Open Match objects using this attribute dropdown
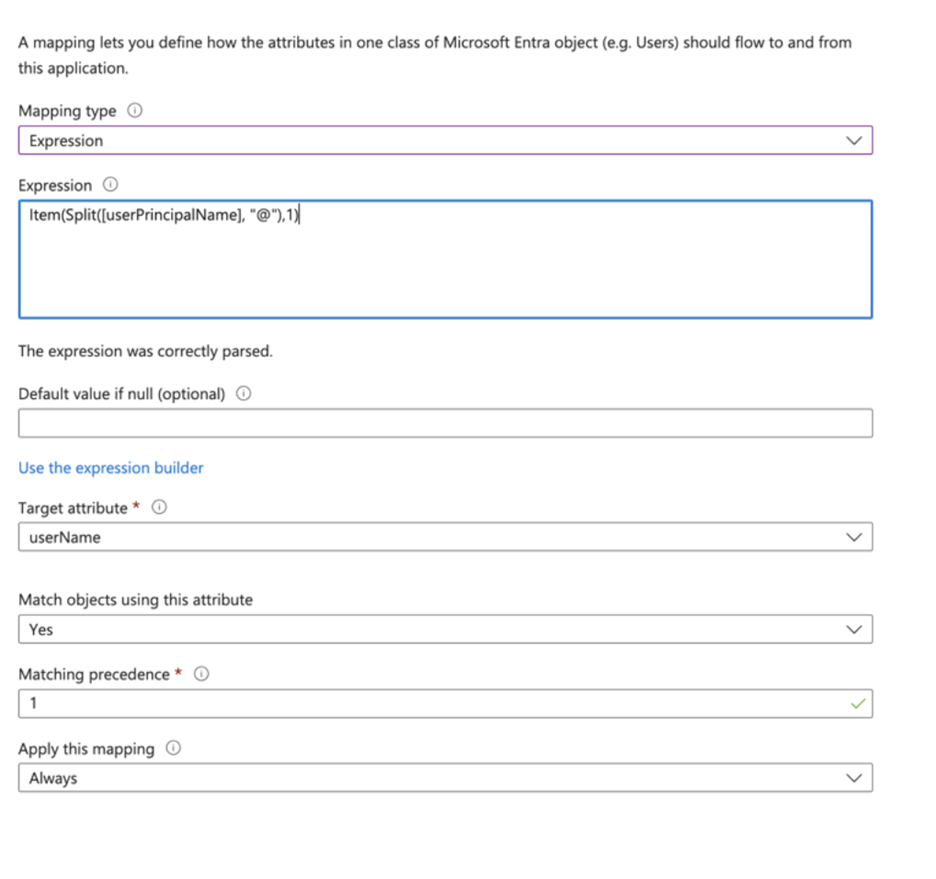Viewport: 936px width, 879px height. pyautogui.click(x=445, y=629)
